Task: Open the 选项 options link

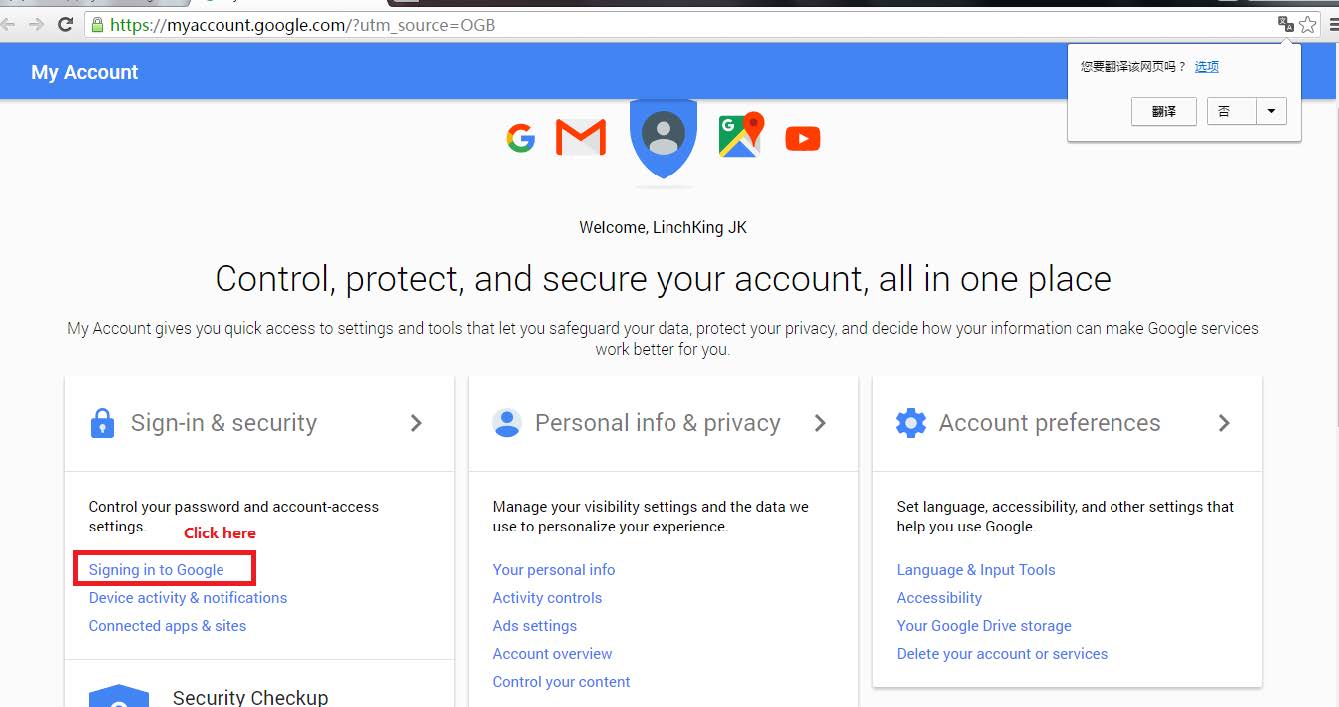Action: click(1207, 67)
